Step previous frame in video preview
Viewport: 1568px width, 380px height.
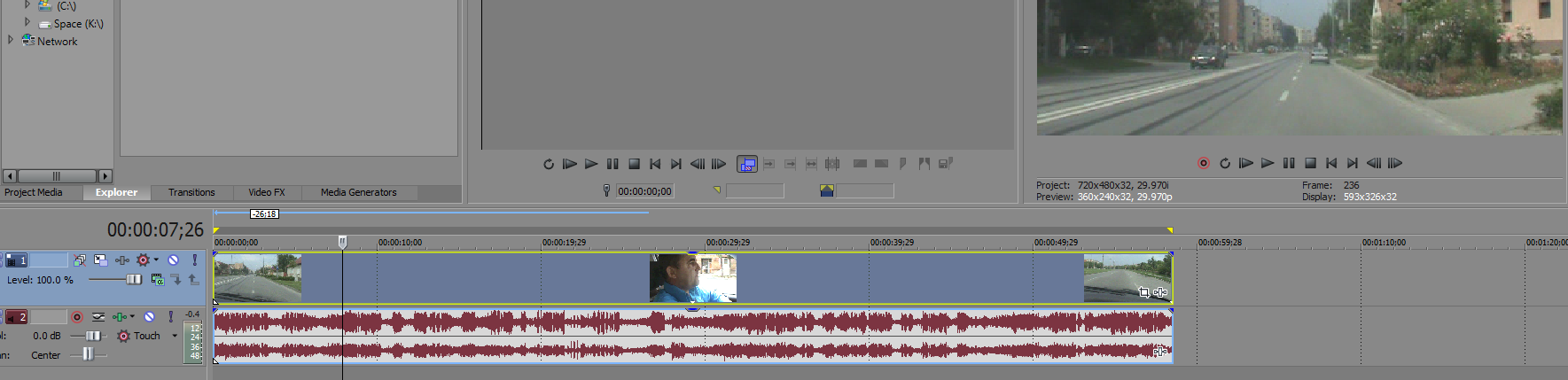coord(1374,163)
